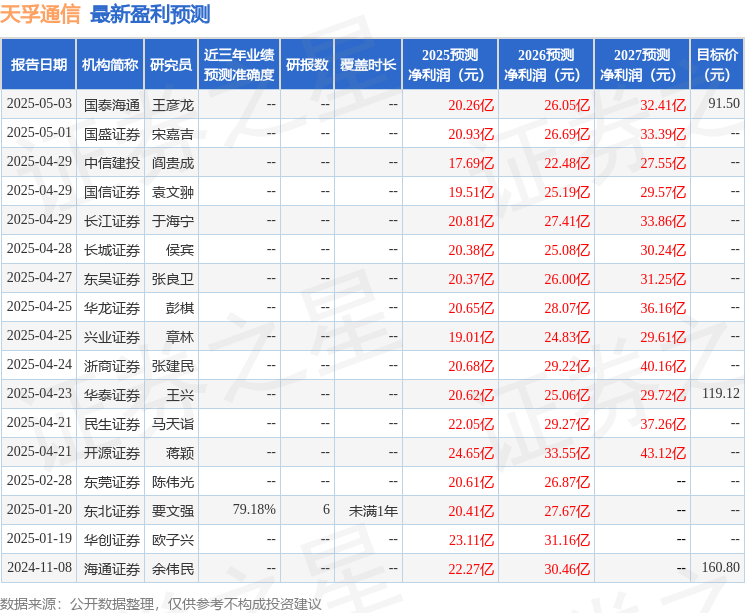Click analyst name 张良卫
The width and height of the screenshot is (745, 613).
point(173,279)
